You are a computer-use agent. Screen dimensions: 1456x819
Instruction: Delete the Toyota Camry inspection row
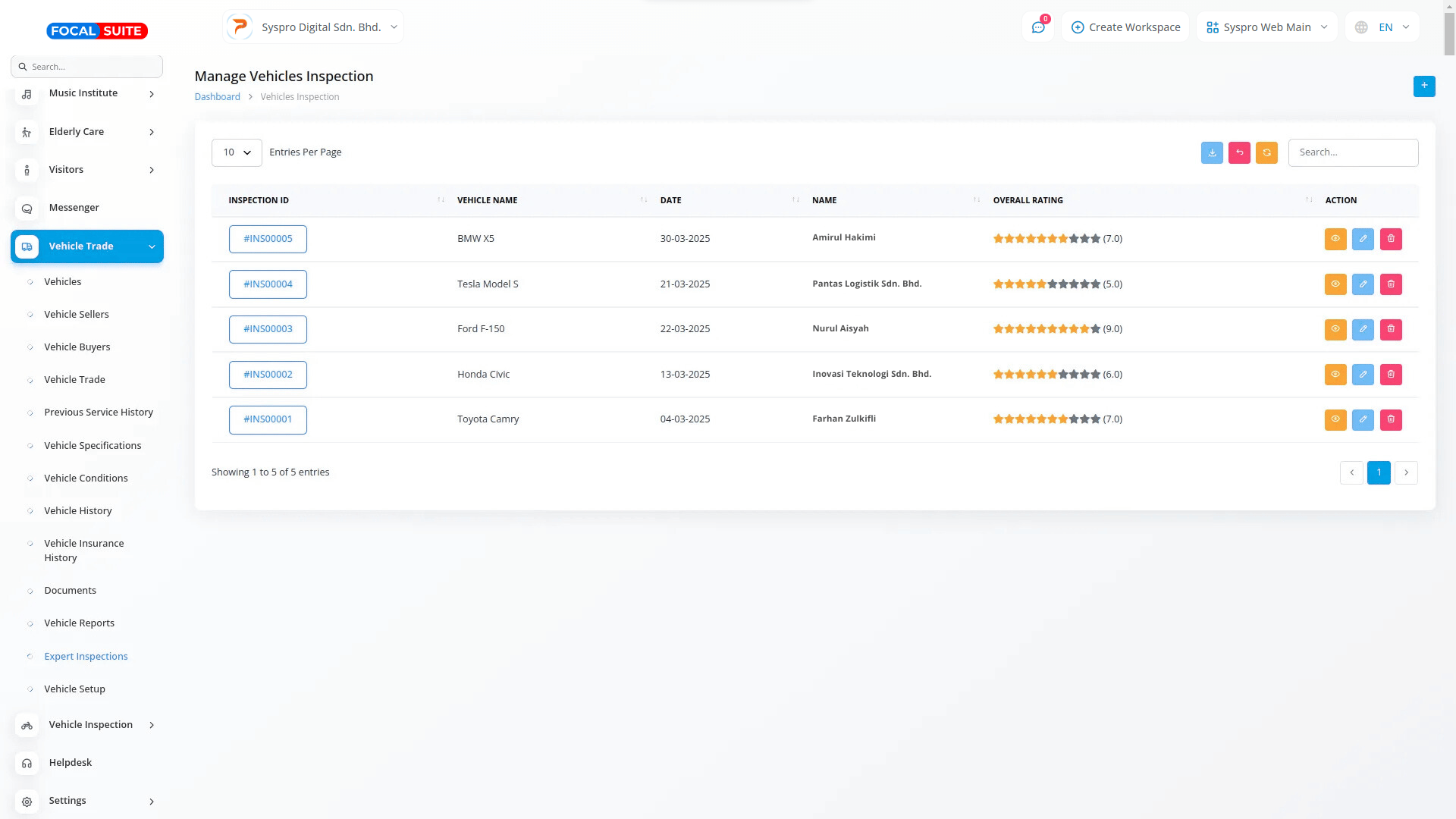pyautogui.click(x=1391, y=419)
